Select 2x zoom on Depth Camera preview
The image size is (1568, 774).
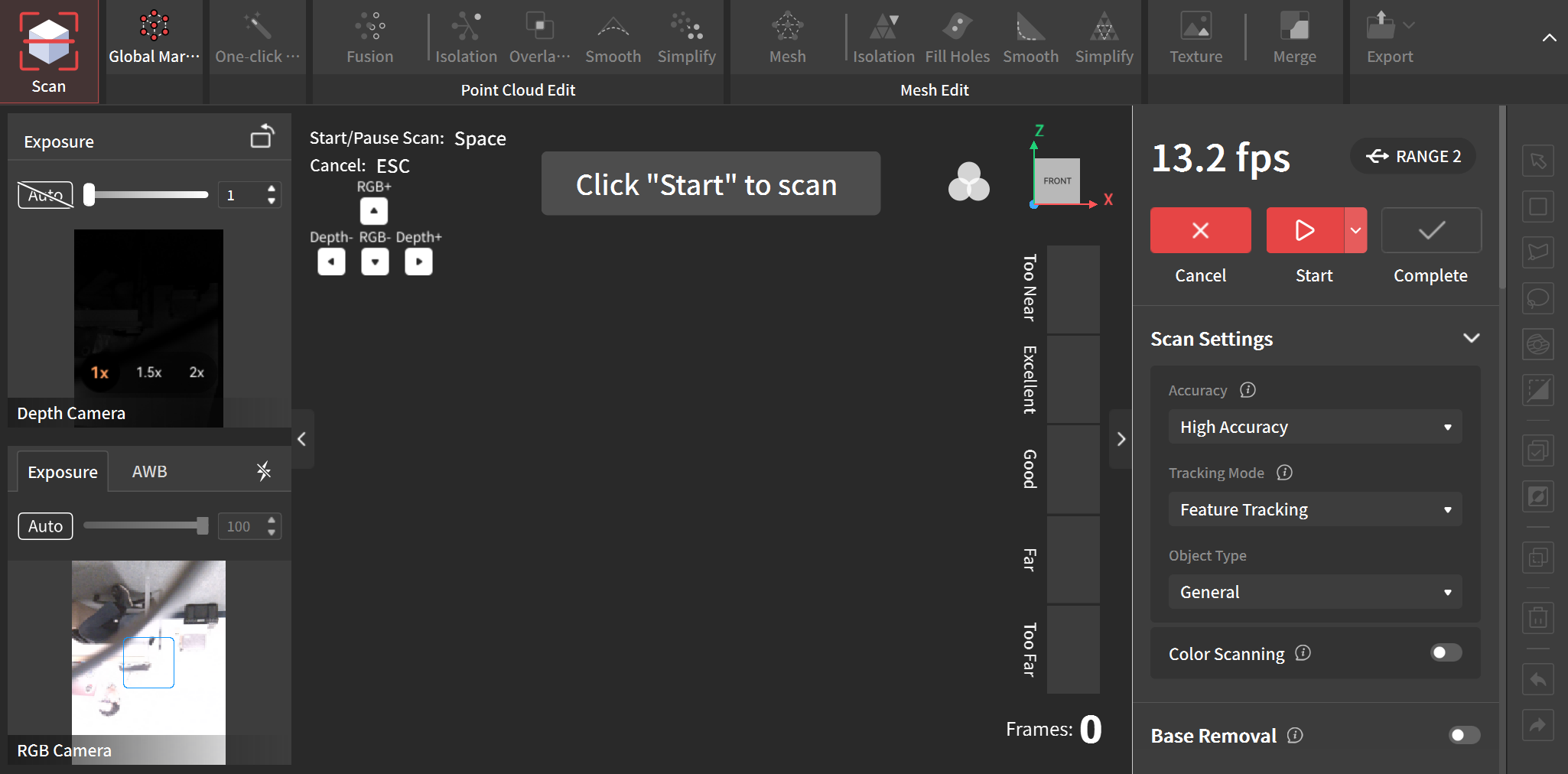click(197, 372)
